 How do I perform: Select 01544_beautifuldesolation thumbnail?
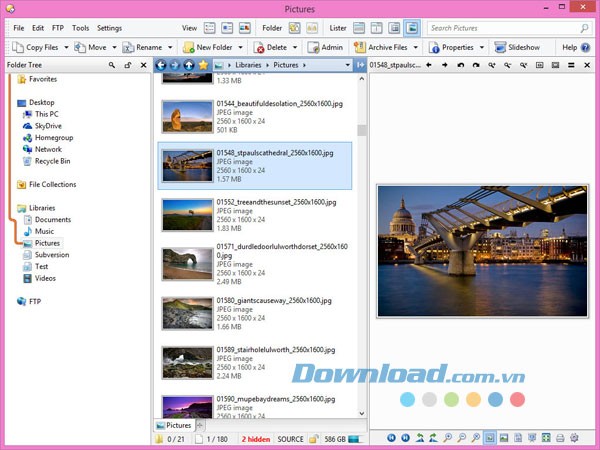coord(187,117)
